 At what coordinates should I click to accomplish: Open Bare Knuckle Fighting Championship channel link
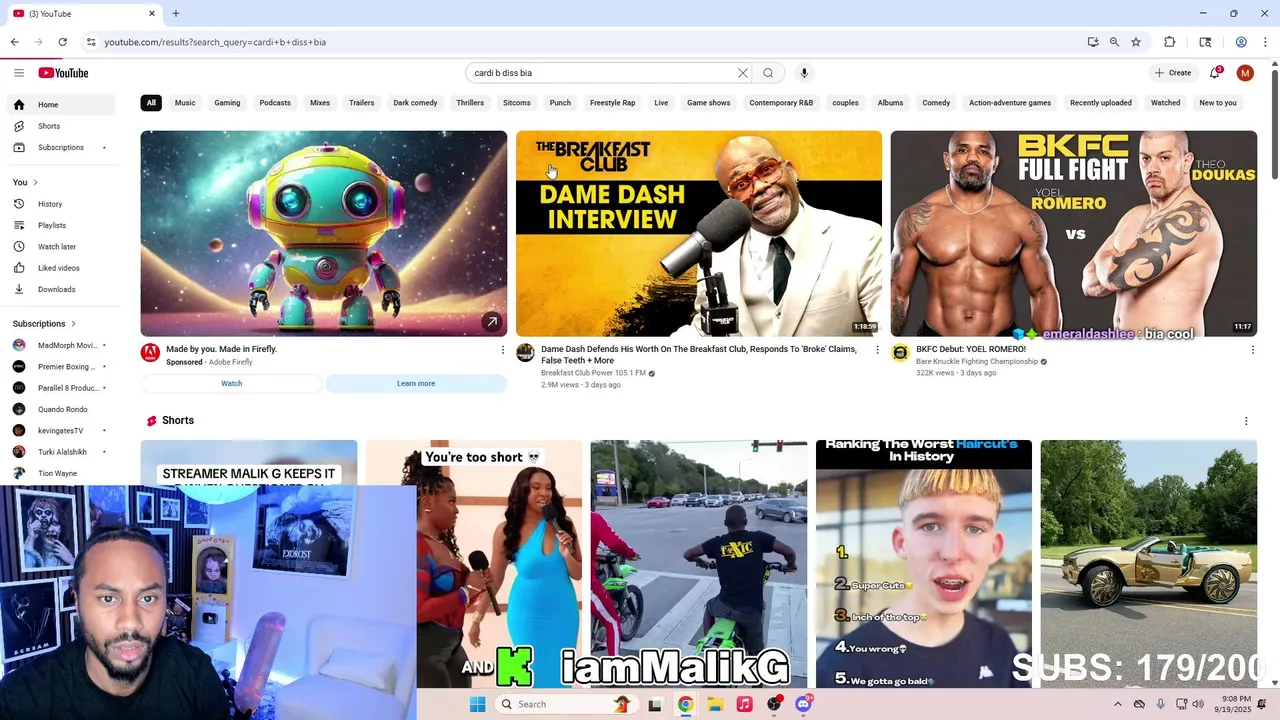[x=977, y=361]
